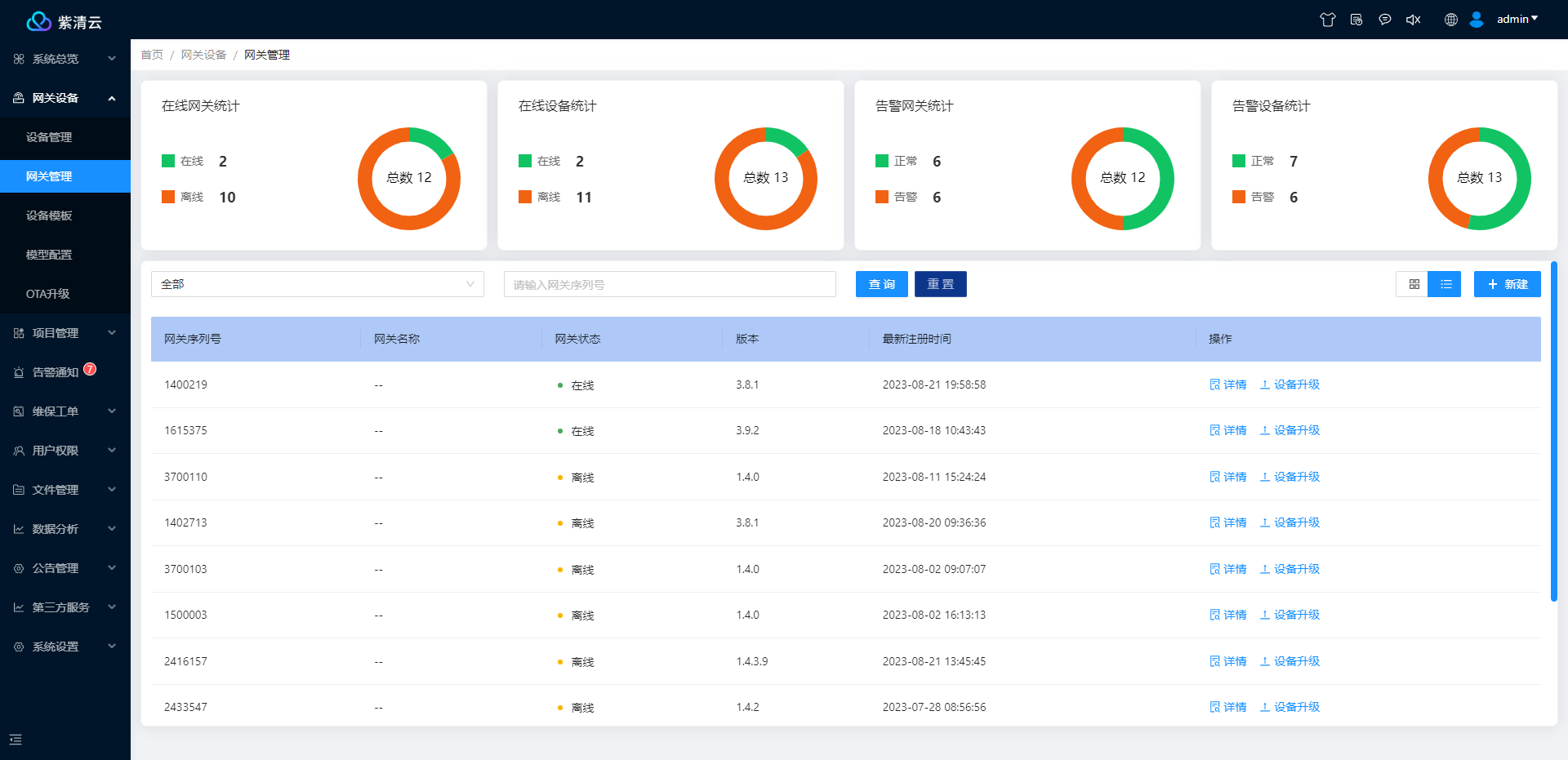Open 详情 for gateway 1615375
Image resolution: width=1568 pixels, height=760 pixels.
pyautogui.click(x=1228, y=430)
